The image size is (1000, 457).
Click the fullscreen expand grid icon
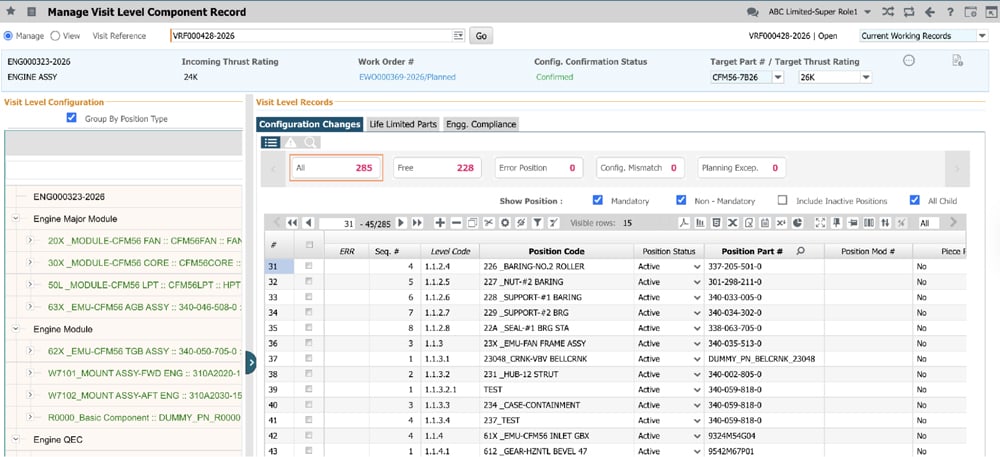point(820,222)
